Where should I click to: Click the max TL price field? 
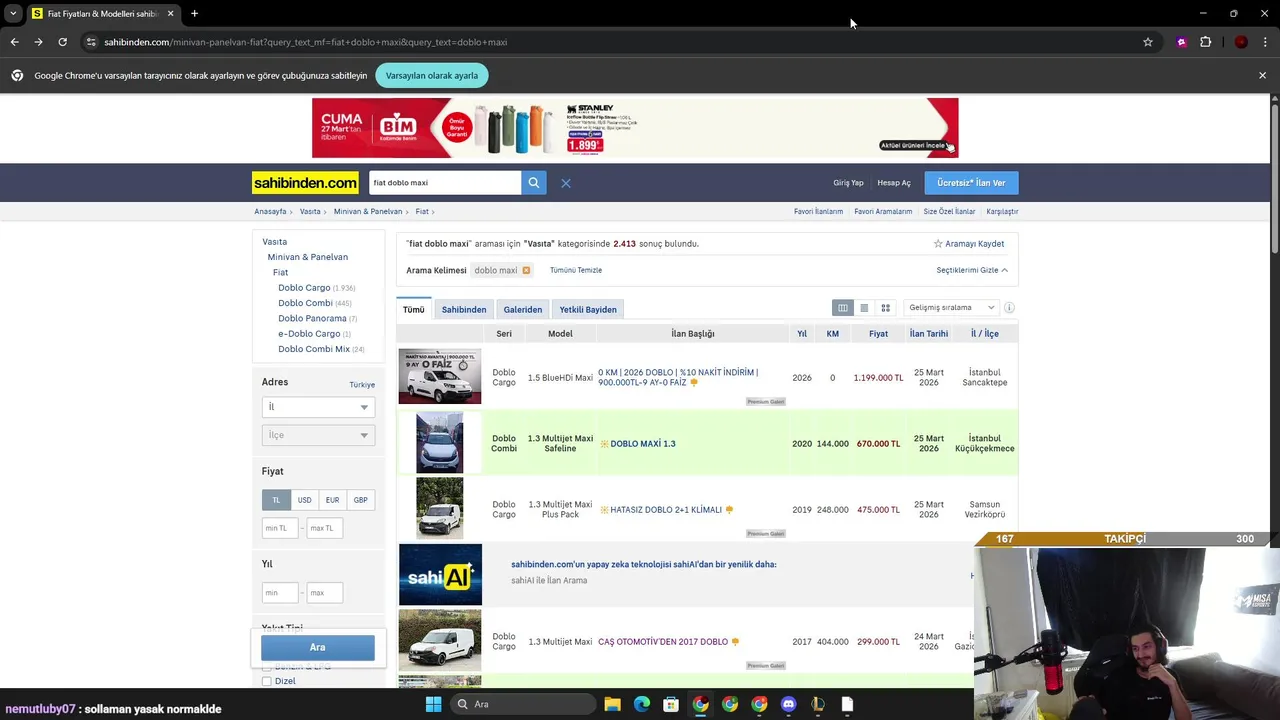[x=324, y=528]
